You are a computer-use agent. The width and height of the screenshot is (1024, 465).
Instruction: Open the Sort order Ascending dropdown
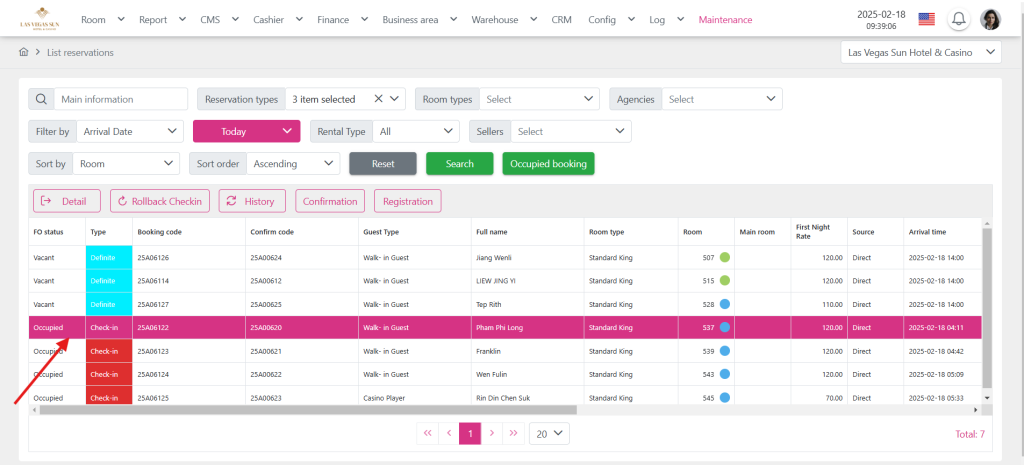[x=294, y=163]
